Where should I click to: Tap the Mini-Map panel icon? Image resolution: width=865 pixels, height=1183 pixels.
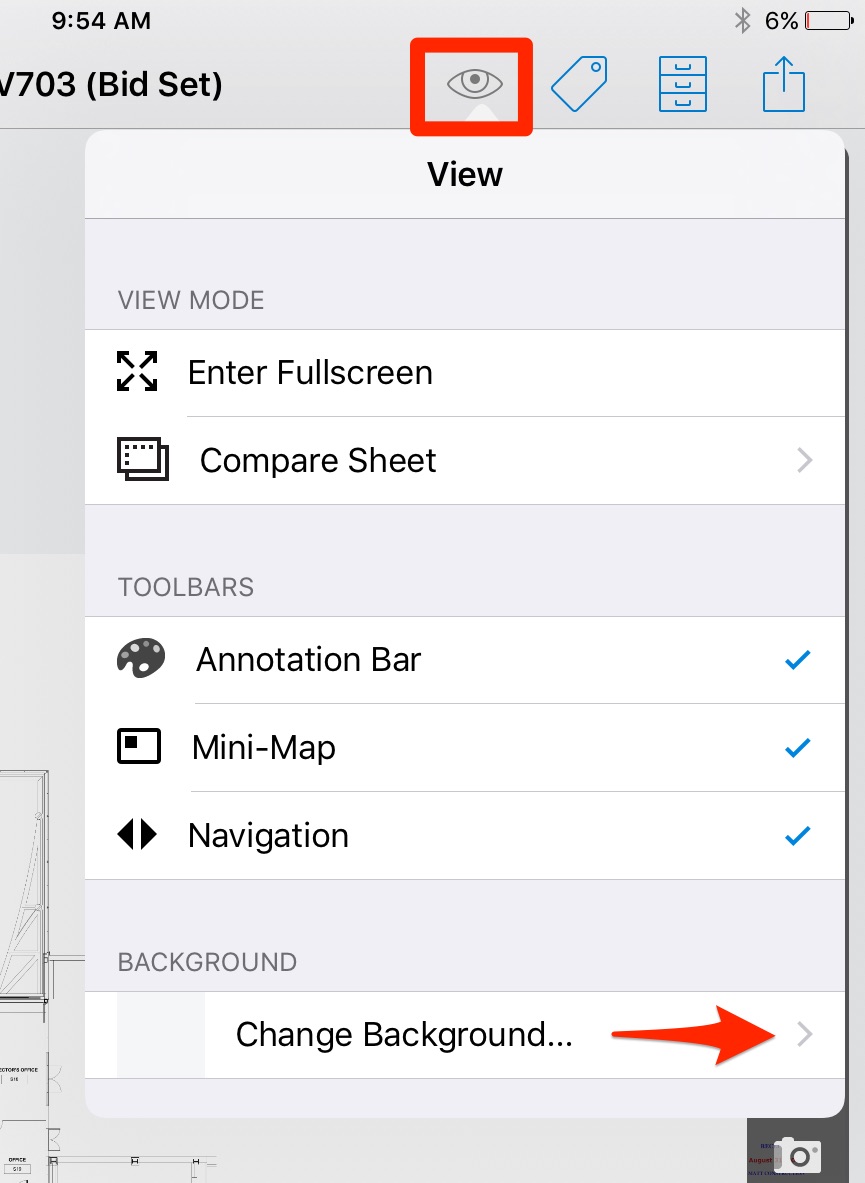point(139,746)
